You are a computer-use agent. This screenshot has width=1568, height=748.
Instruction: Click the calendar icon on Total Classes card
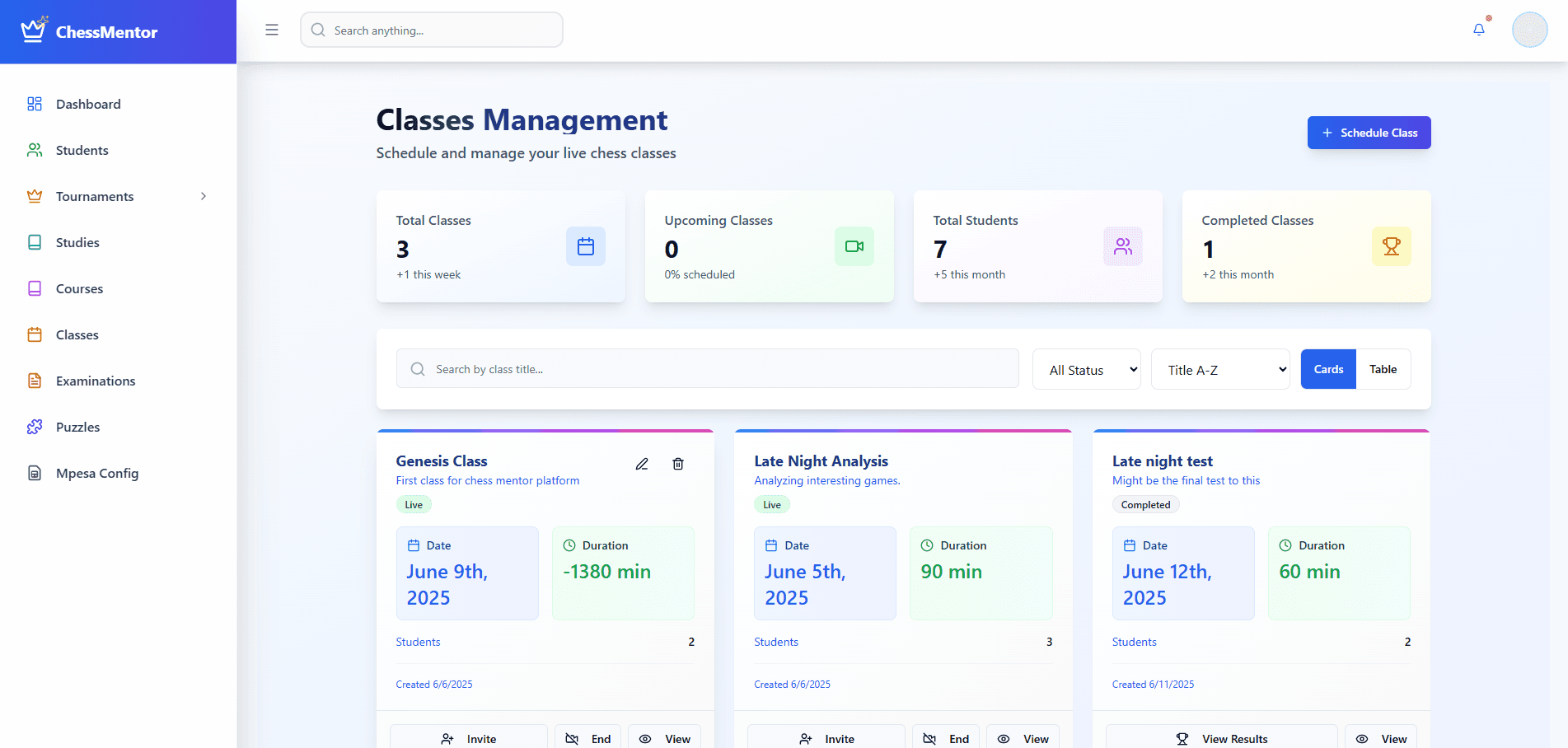click(x=586, y=246)
